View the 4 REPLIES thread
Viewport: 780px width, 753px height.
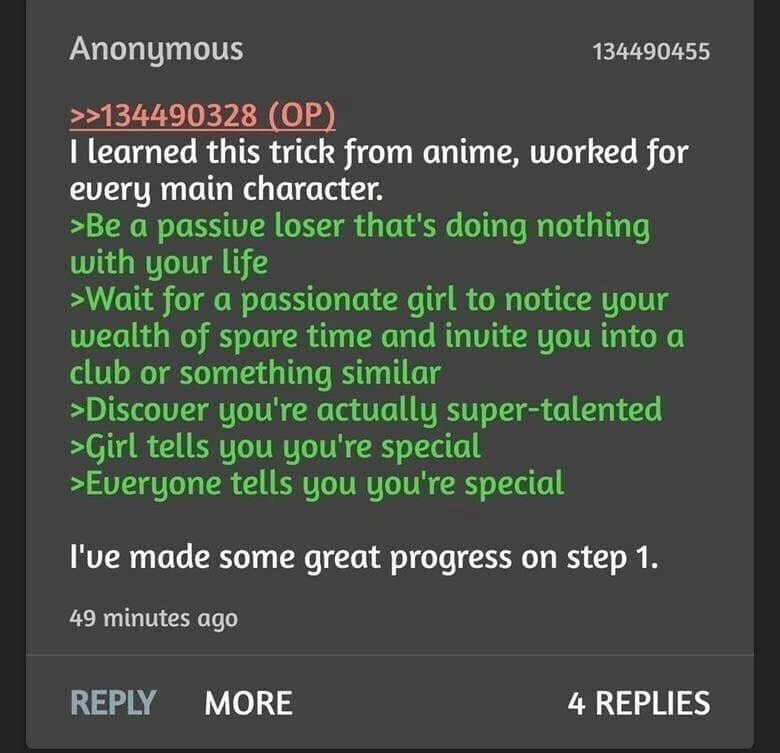coord(639,703)
